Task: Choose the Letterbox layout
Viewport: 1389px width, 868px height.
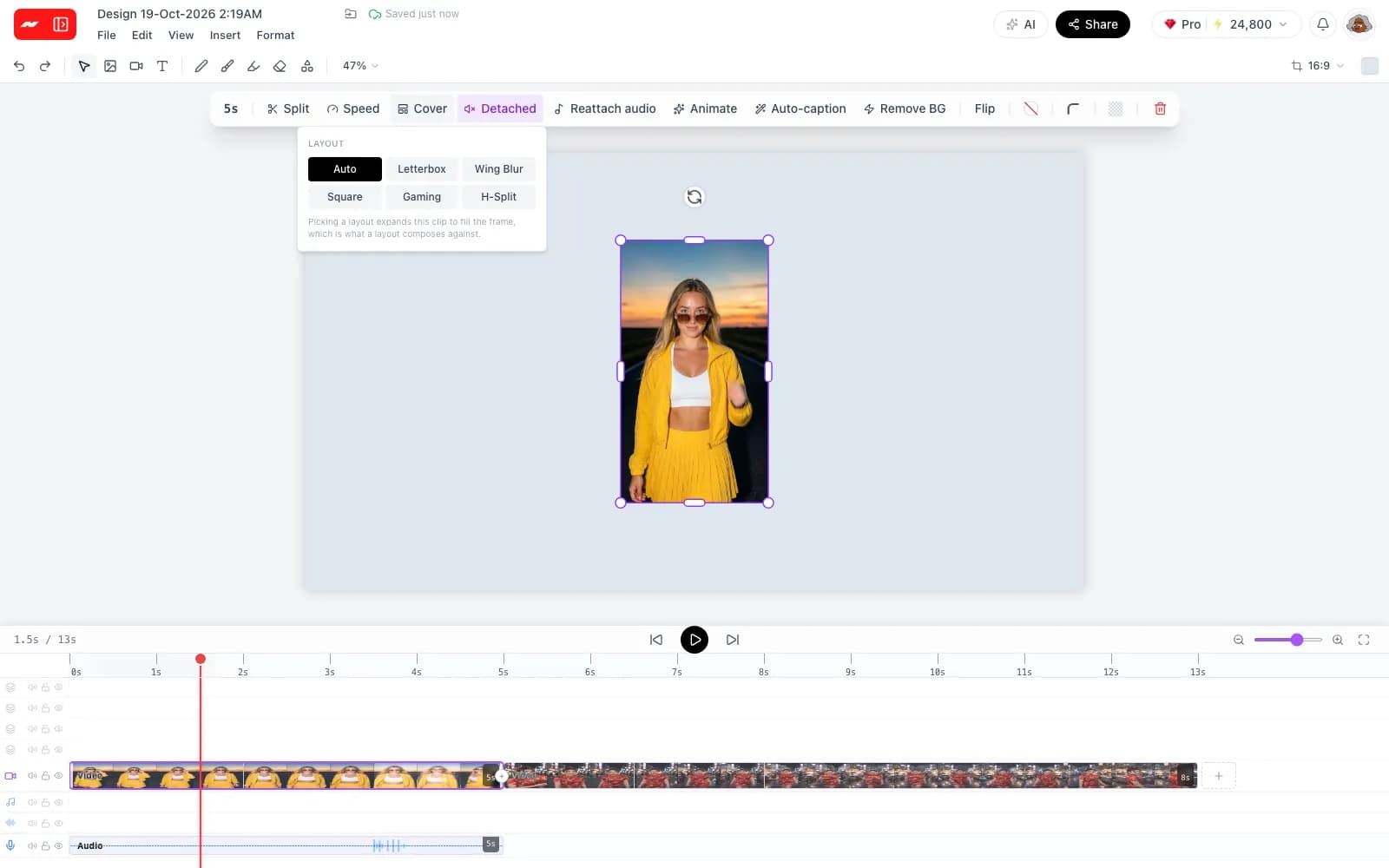Action: point(422,169)
